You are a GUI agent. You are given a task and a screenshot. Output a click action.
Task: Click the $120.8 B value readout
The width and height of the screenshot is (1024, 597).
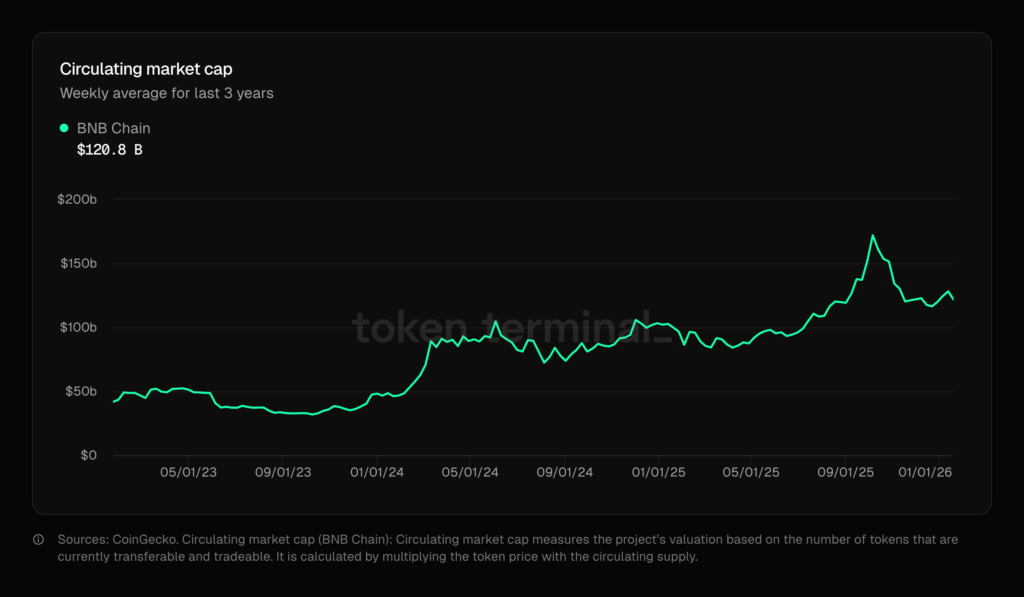click(110, 150)
